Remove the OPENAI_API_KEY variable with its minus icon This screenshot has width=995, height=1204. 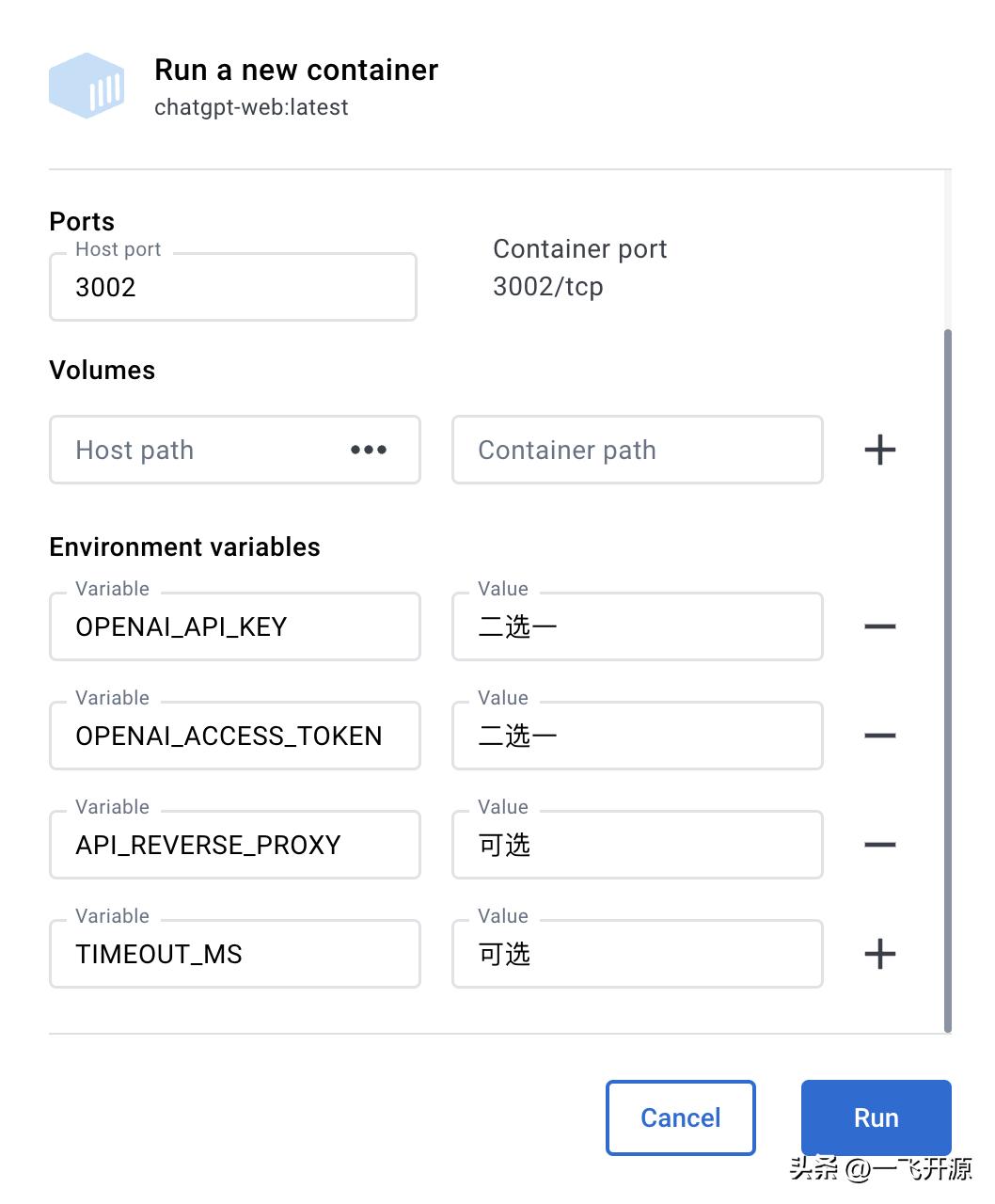coord(879,626)
